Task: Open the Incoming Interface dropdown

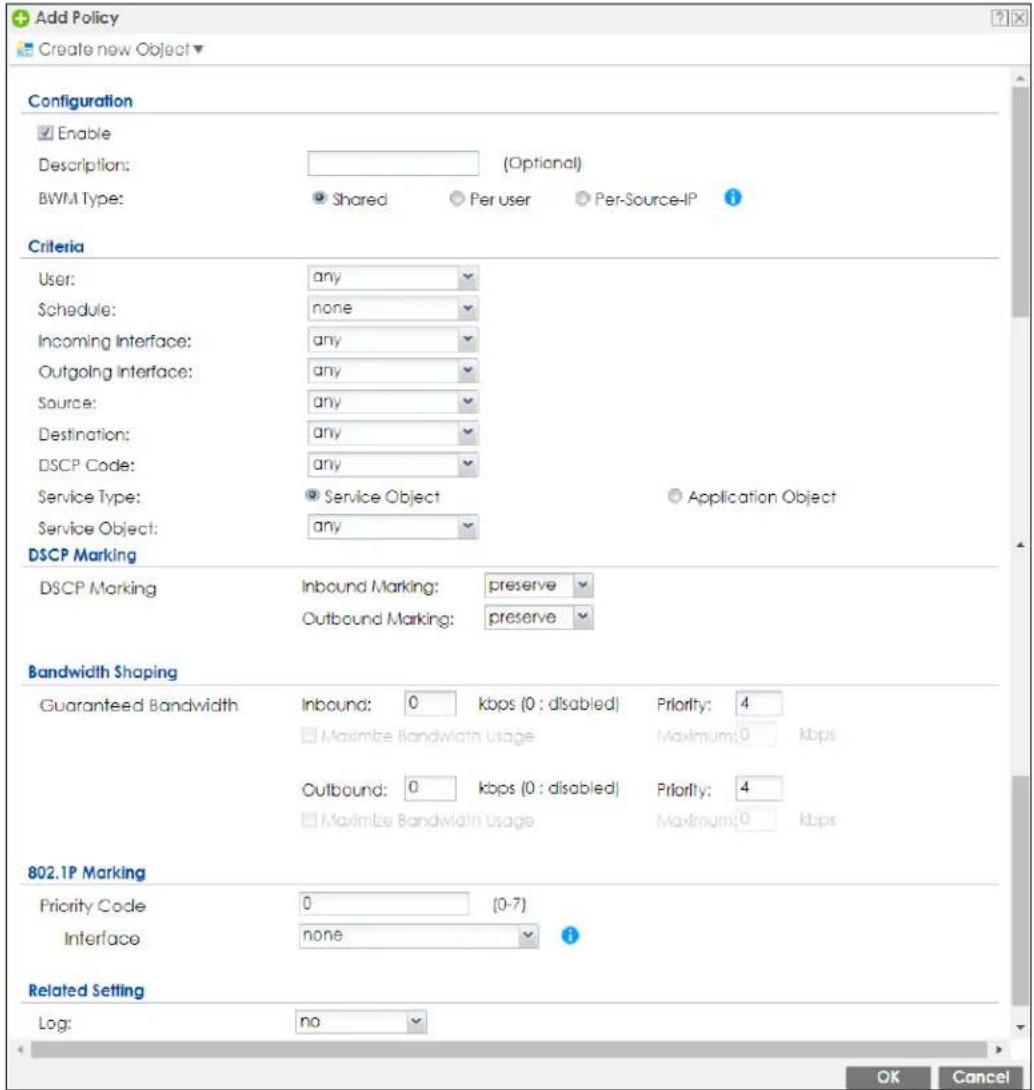Action: (x=393, y=340)
